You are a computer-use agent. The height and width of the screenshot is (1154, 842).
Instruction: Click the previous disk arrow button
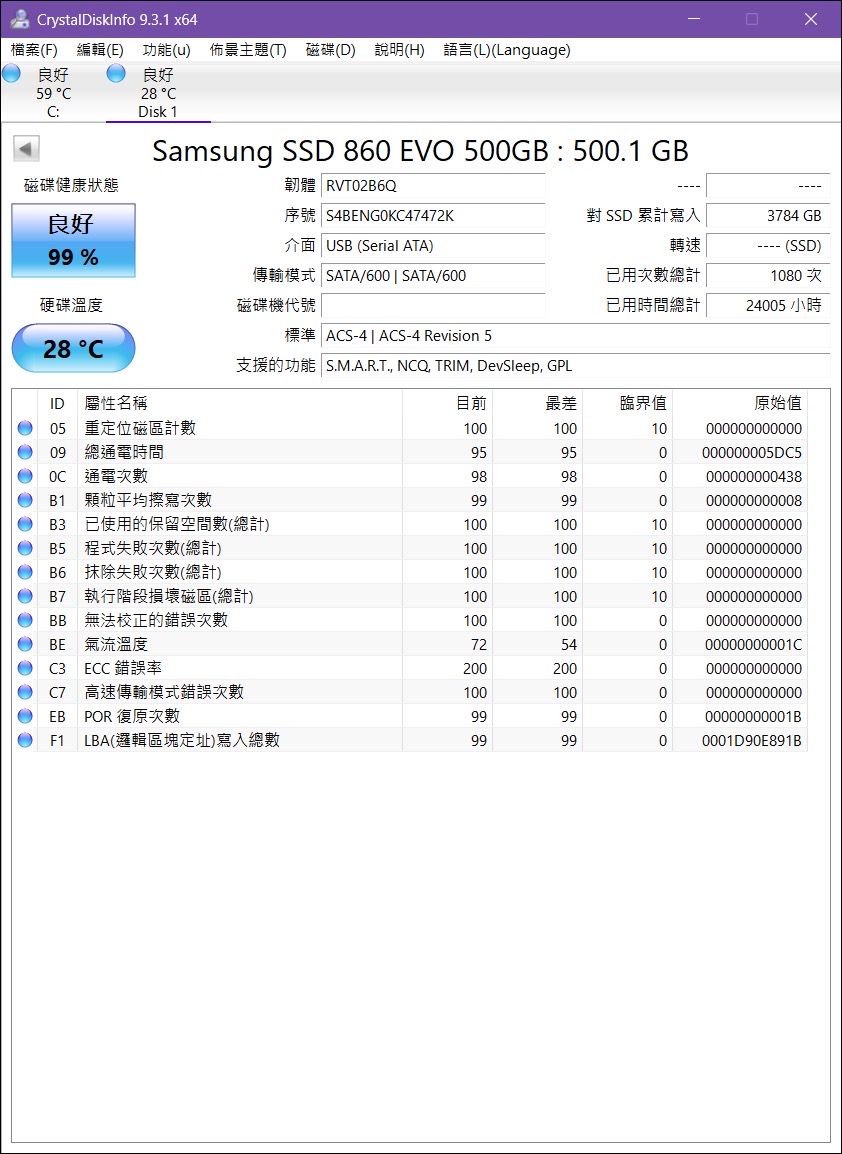click(26, 149)
